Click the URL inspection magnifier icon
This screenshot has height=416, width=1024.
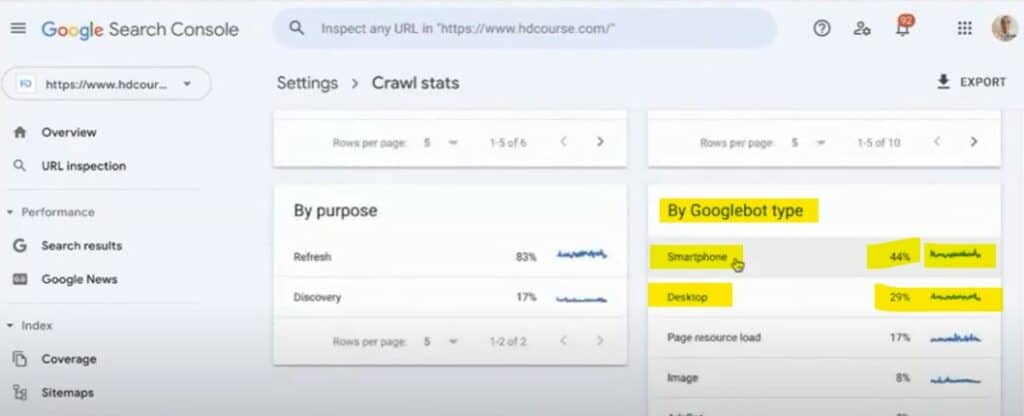20,166
